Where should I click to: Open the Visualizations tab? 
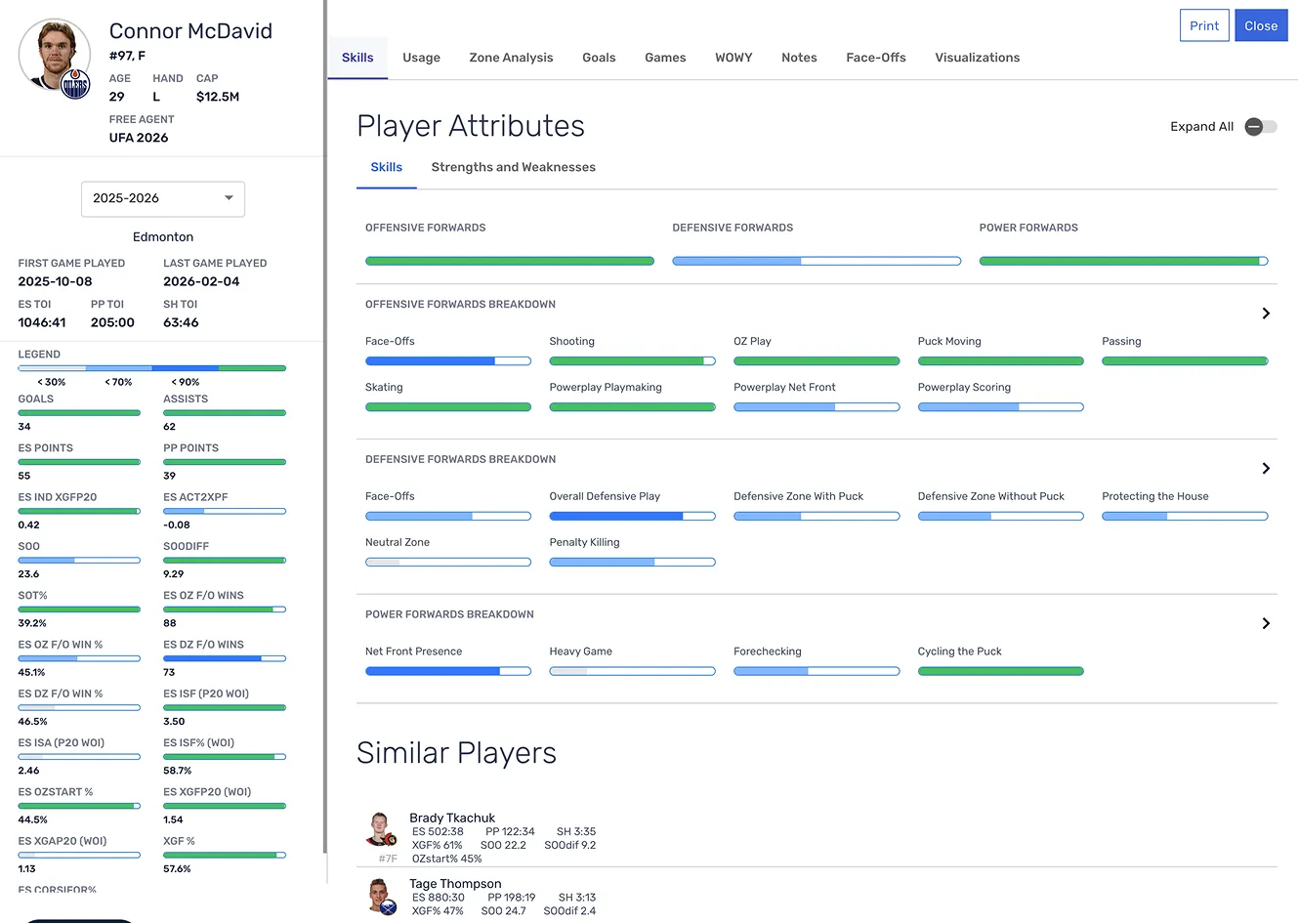click(978, 58)
